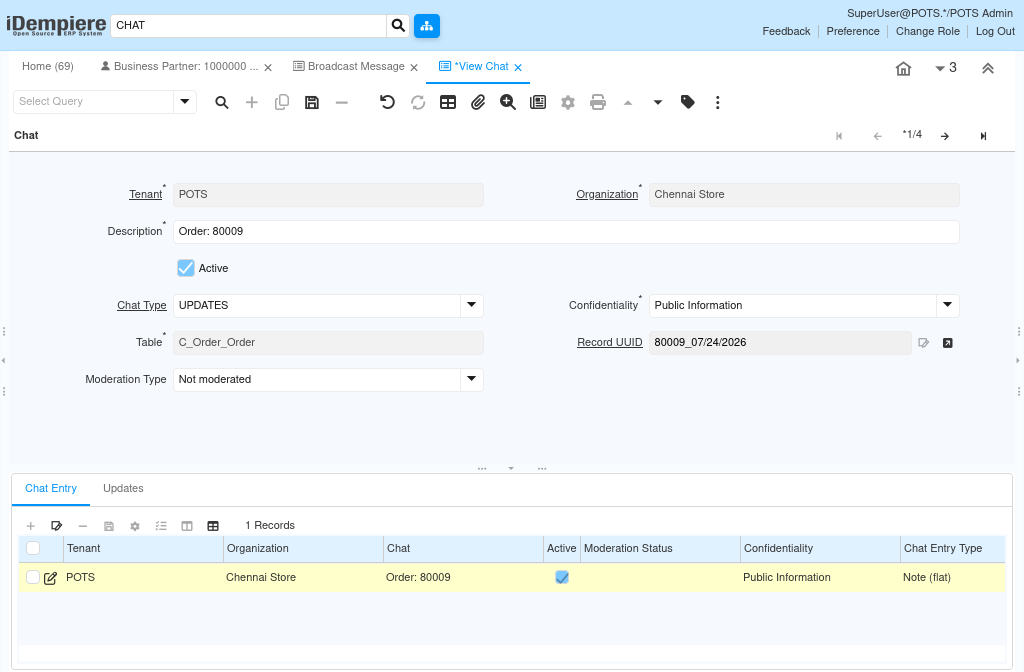Toggle Chat Entry detail grid view icon
Screen dimensions: 1024x672
tap(213, 526)
